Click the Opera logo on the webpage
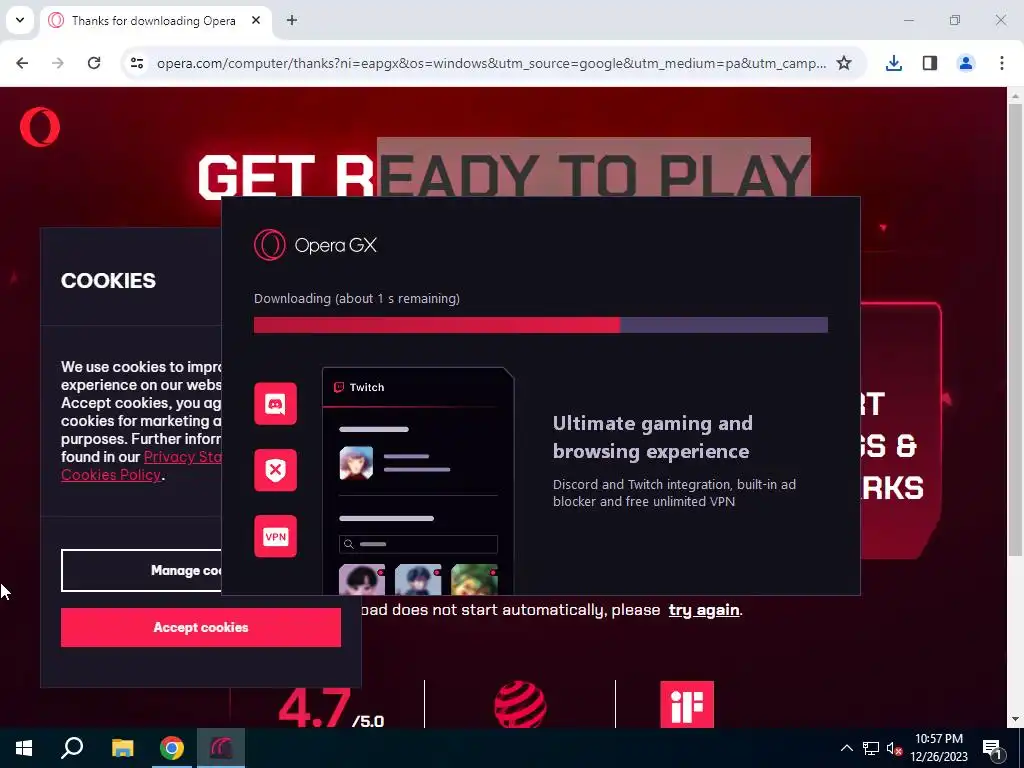This screenshot has height=768, width=1024. pos(40,127)
